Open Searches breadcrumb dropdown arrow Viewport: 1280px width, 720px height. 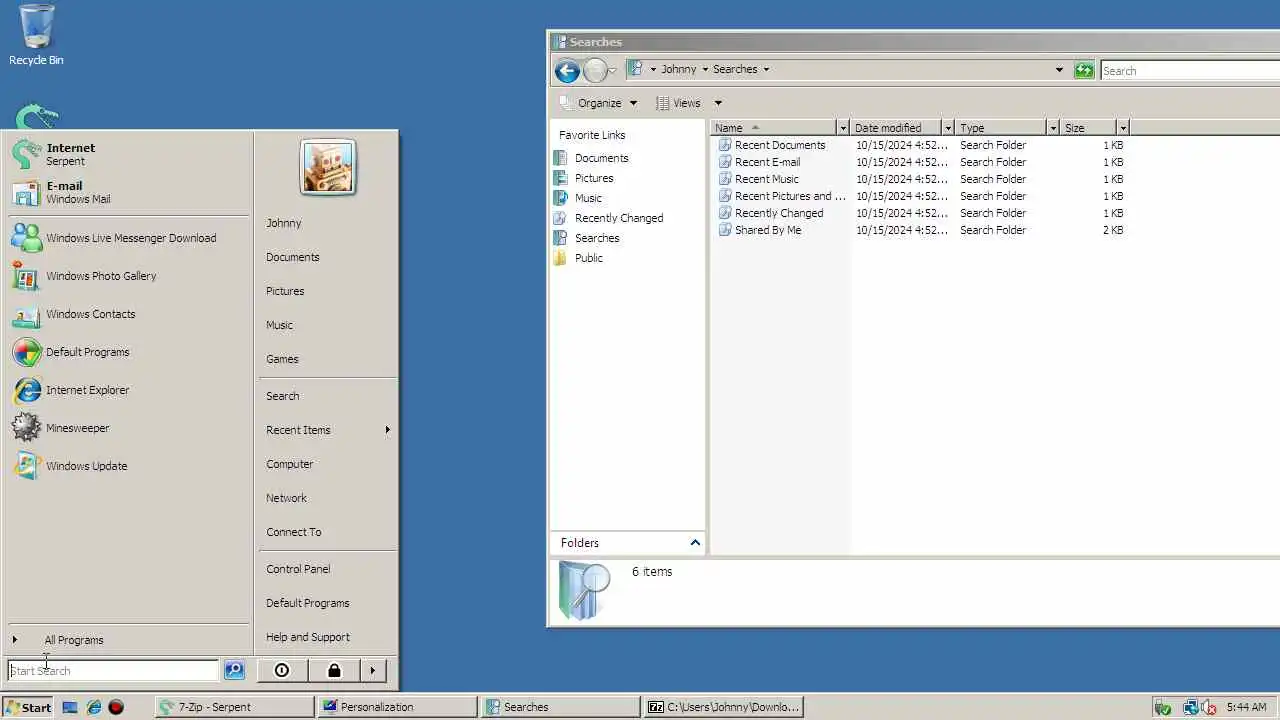[x=766, y=69]
